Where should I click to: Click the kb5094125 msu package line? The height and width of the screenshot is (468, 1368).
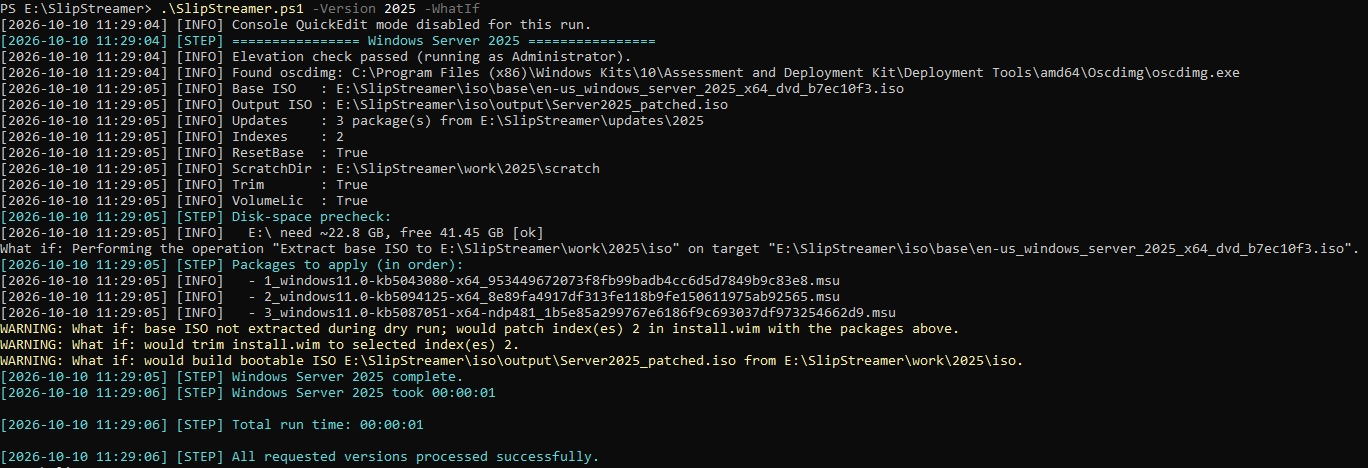[x=420, y=297]
